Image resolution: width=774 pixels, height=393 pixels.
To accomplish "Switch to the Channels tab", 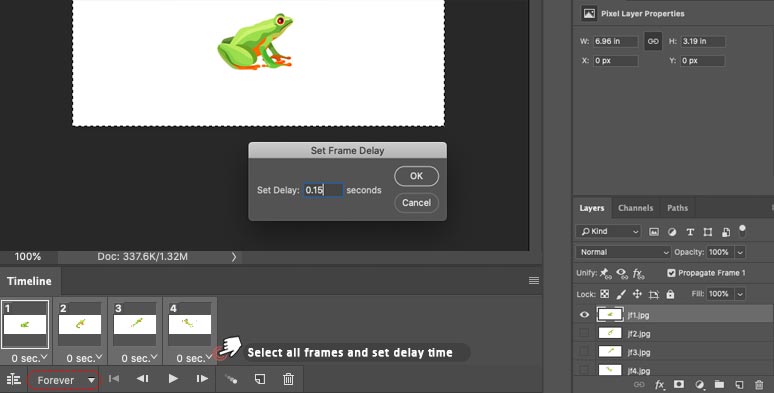I will tap(635, 208).
